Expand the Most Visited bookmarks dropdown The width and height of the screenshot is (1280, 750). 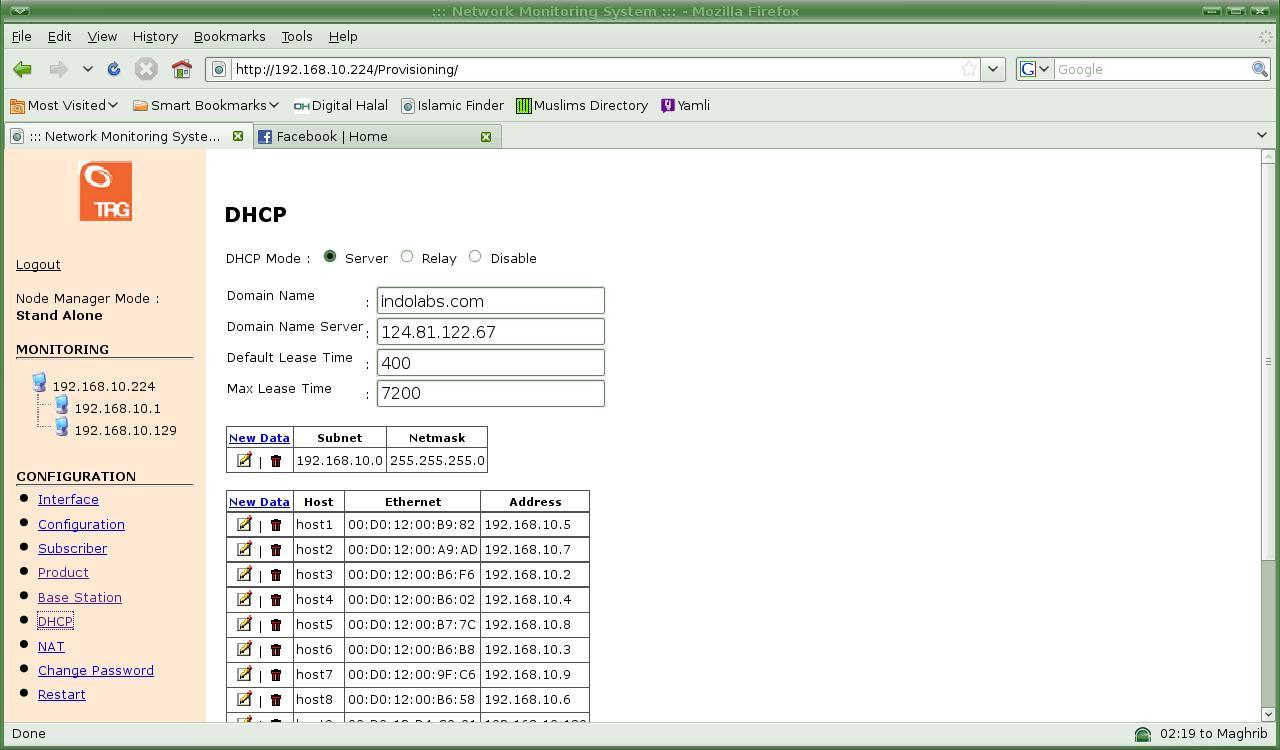coord(64,105)
